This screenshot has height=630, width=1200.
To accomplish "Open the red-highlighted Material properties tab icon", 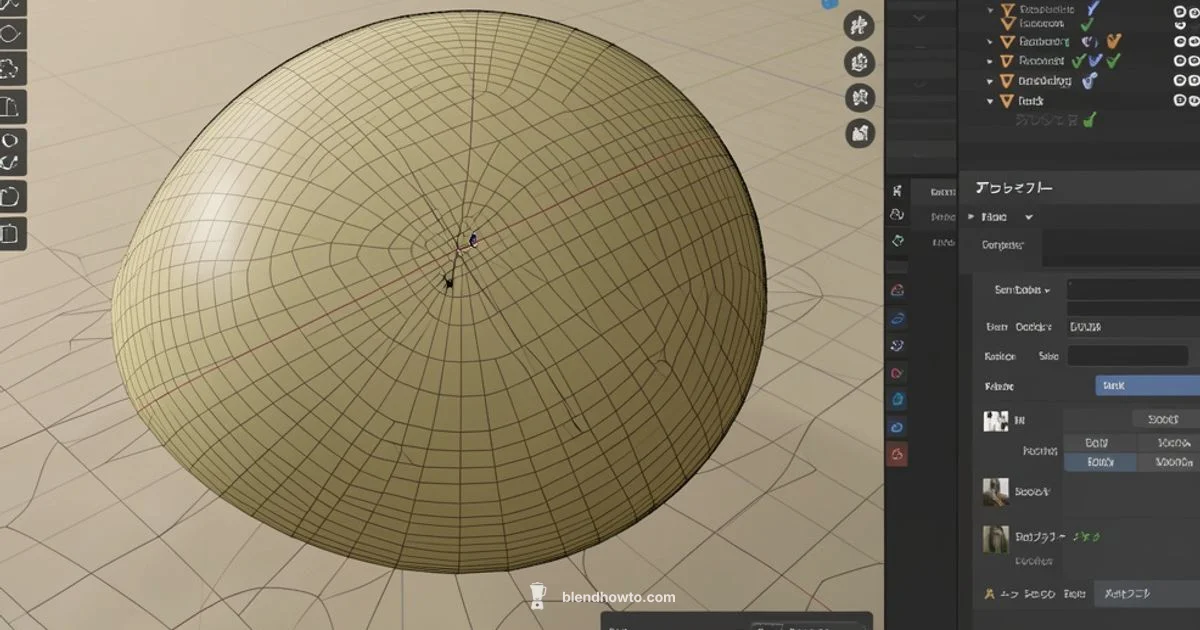I will click(897, 455).
